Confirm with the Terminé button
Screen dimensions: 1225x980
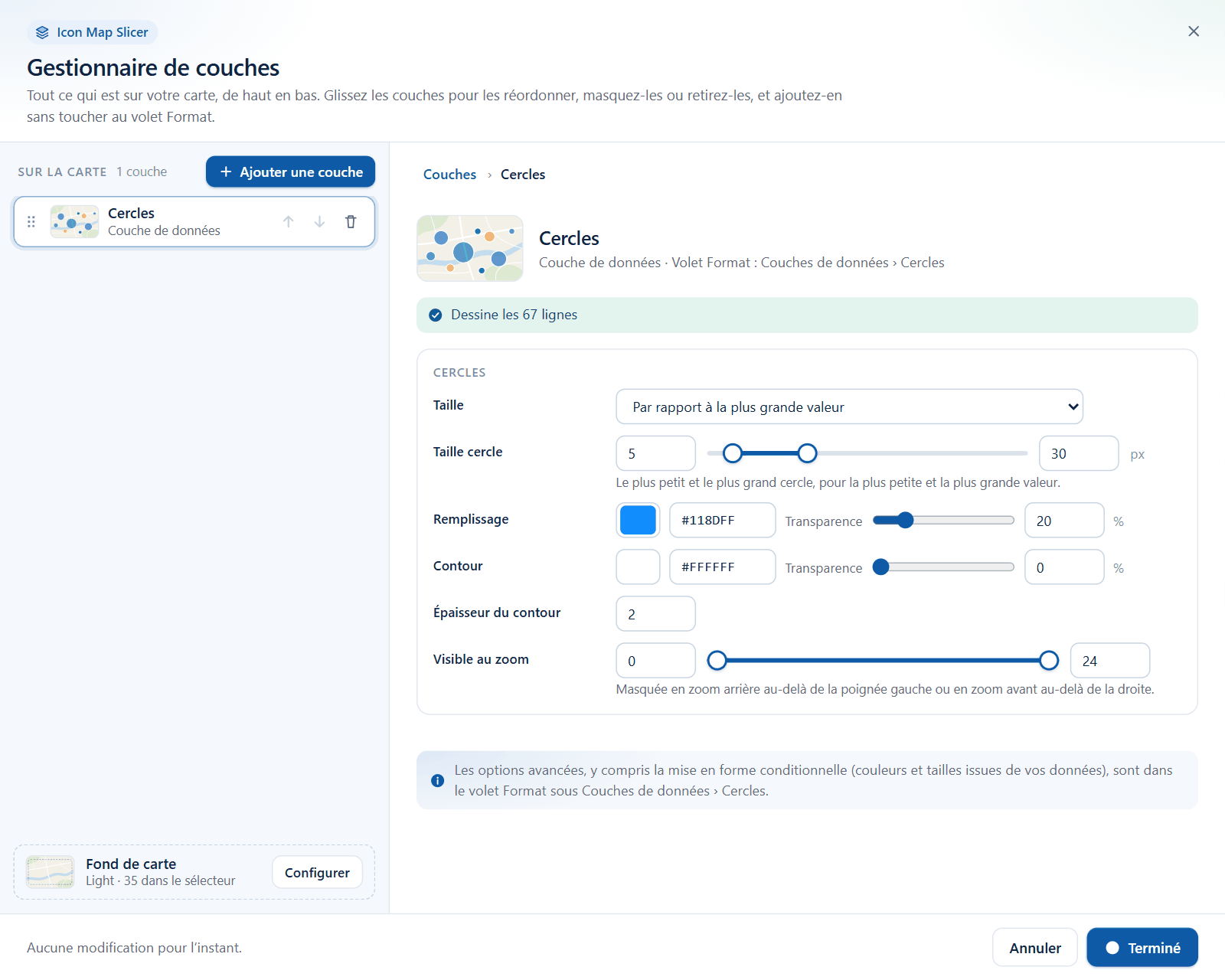(1142, 948)
